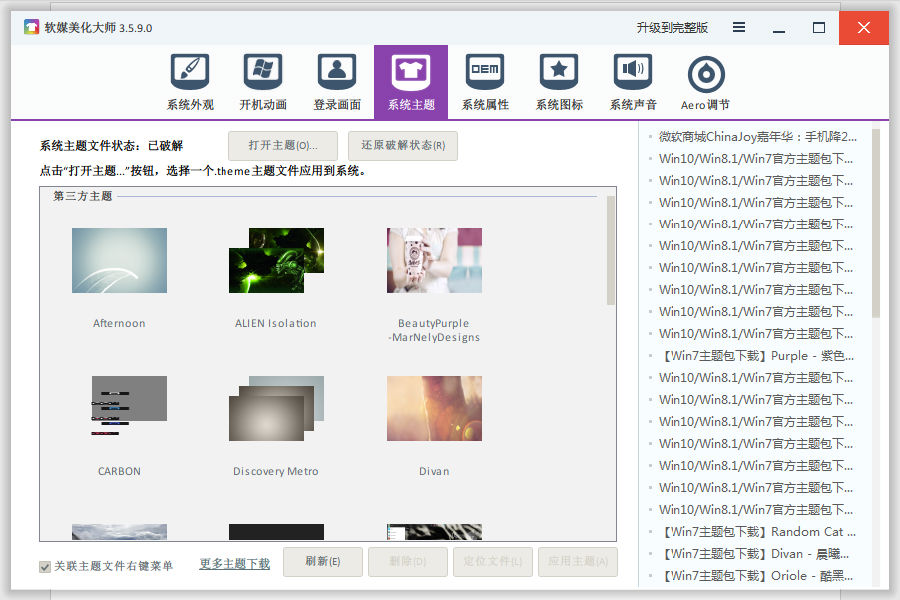Open 【Win7主题包下载】Divan news link

pos(754,554)
